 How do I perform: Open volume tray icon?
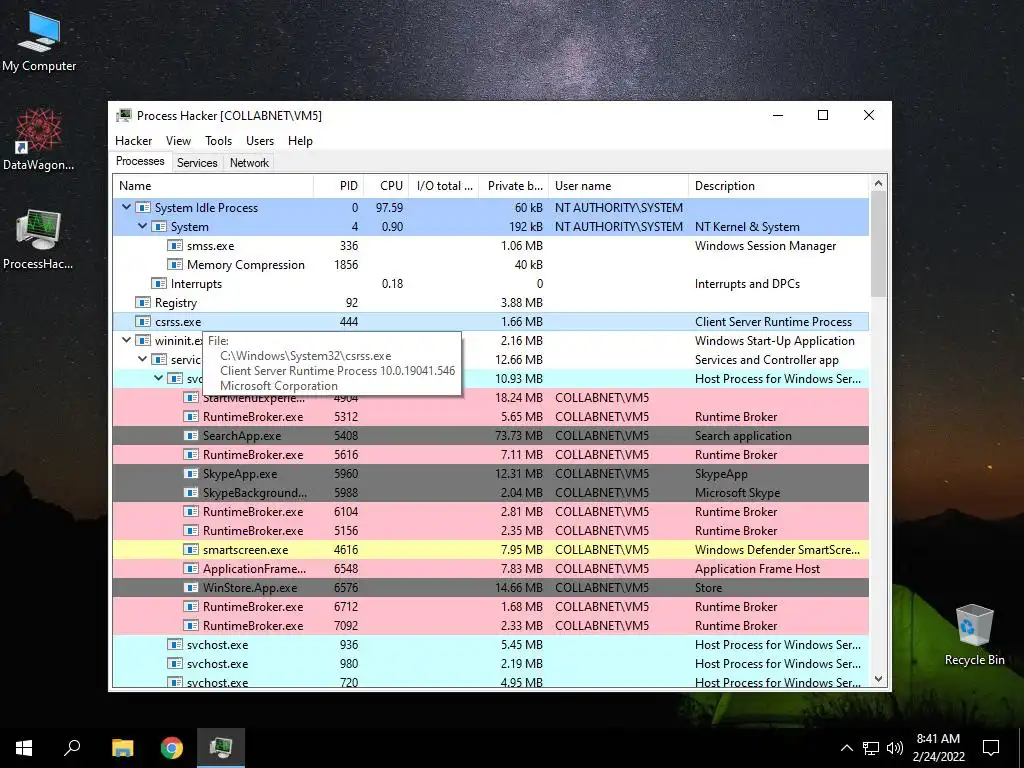pyautogui.click(x=895, y=748)
